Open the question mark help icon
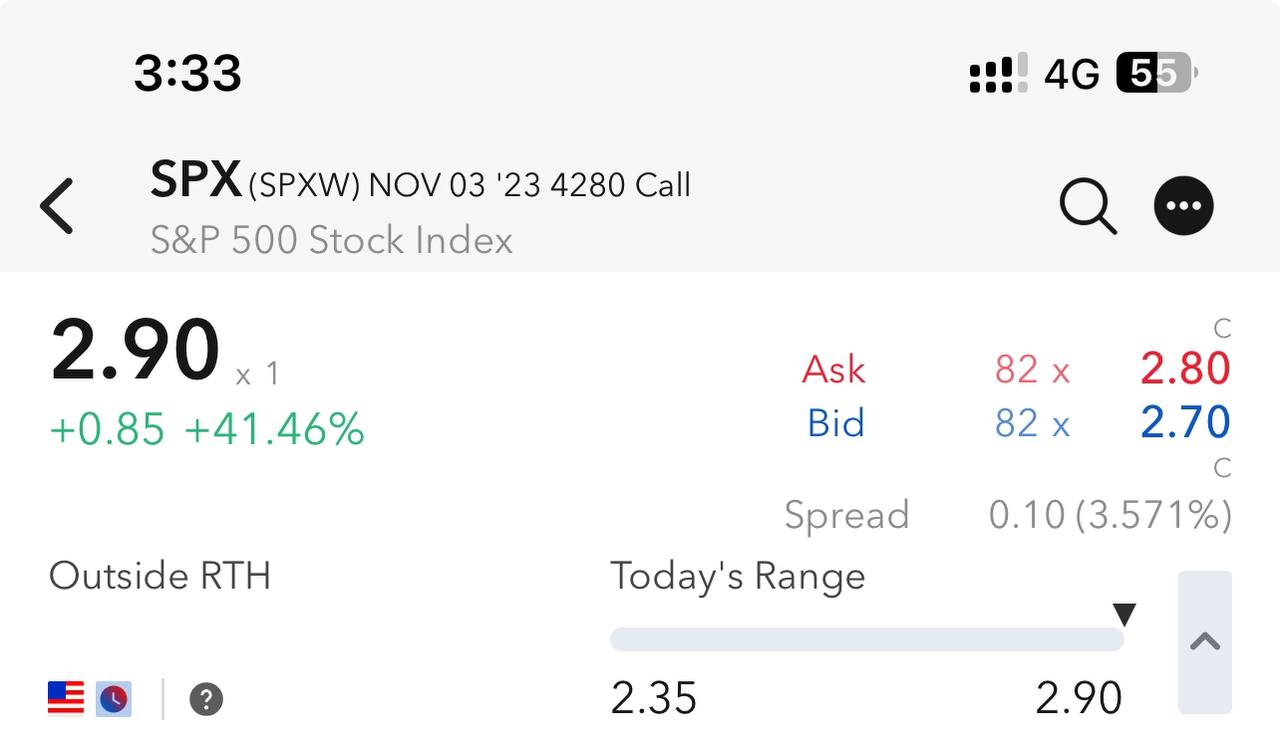 tap(206, 698)
